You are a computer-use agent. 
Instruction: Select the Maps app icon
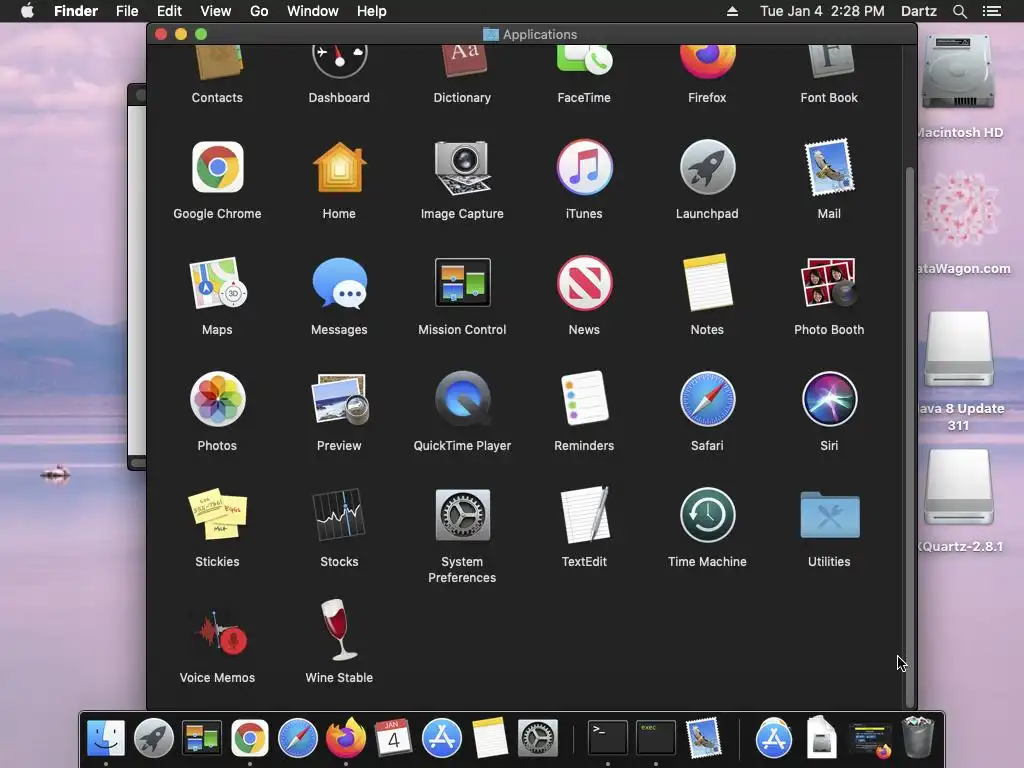(217, 283)
